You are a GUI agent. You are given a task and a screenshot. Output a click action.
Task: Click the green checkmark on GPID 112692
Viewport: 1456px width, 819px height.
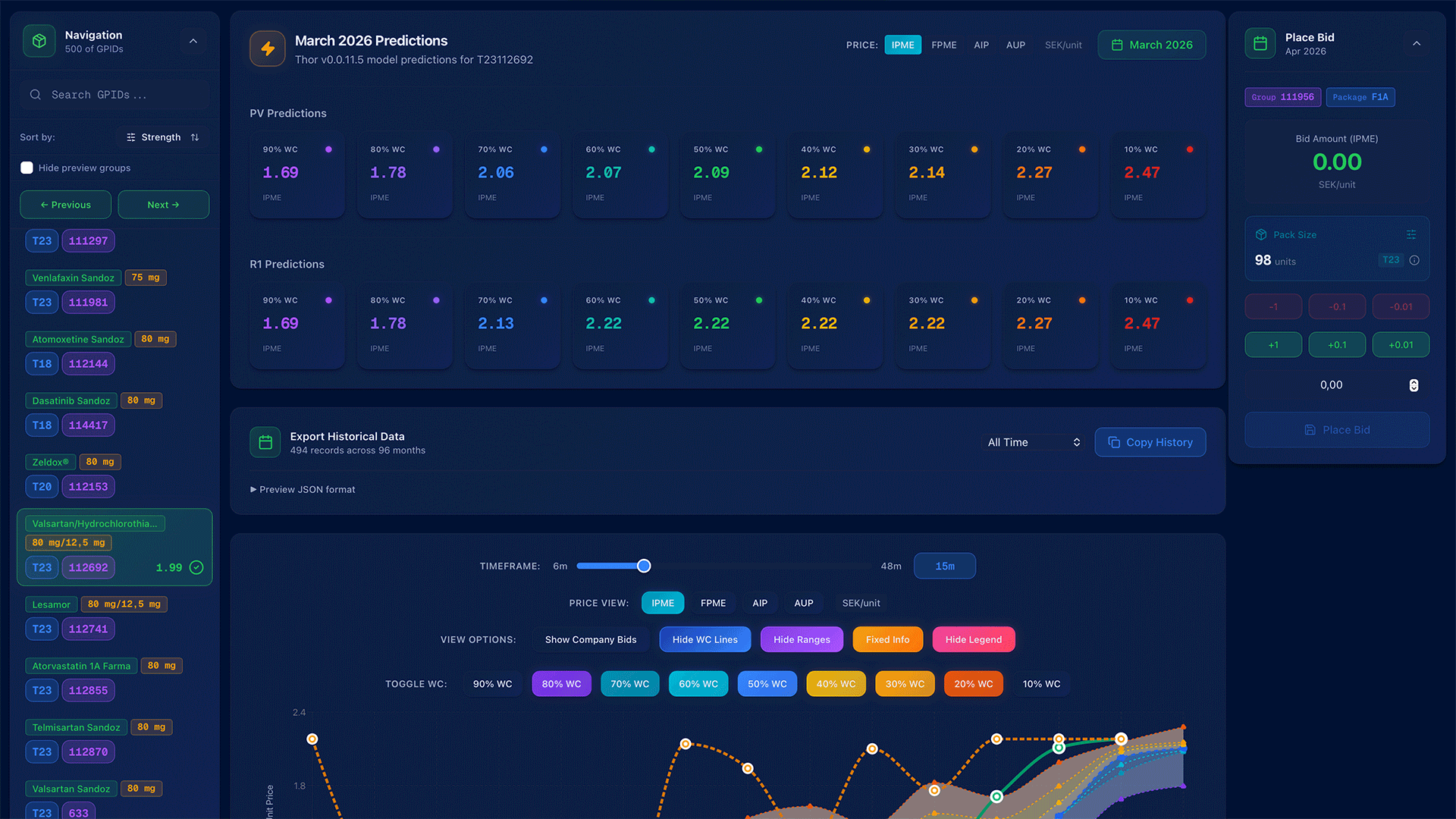(196, 567)
